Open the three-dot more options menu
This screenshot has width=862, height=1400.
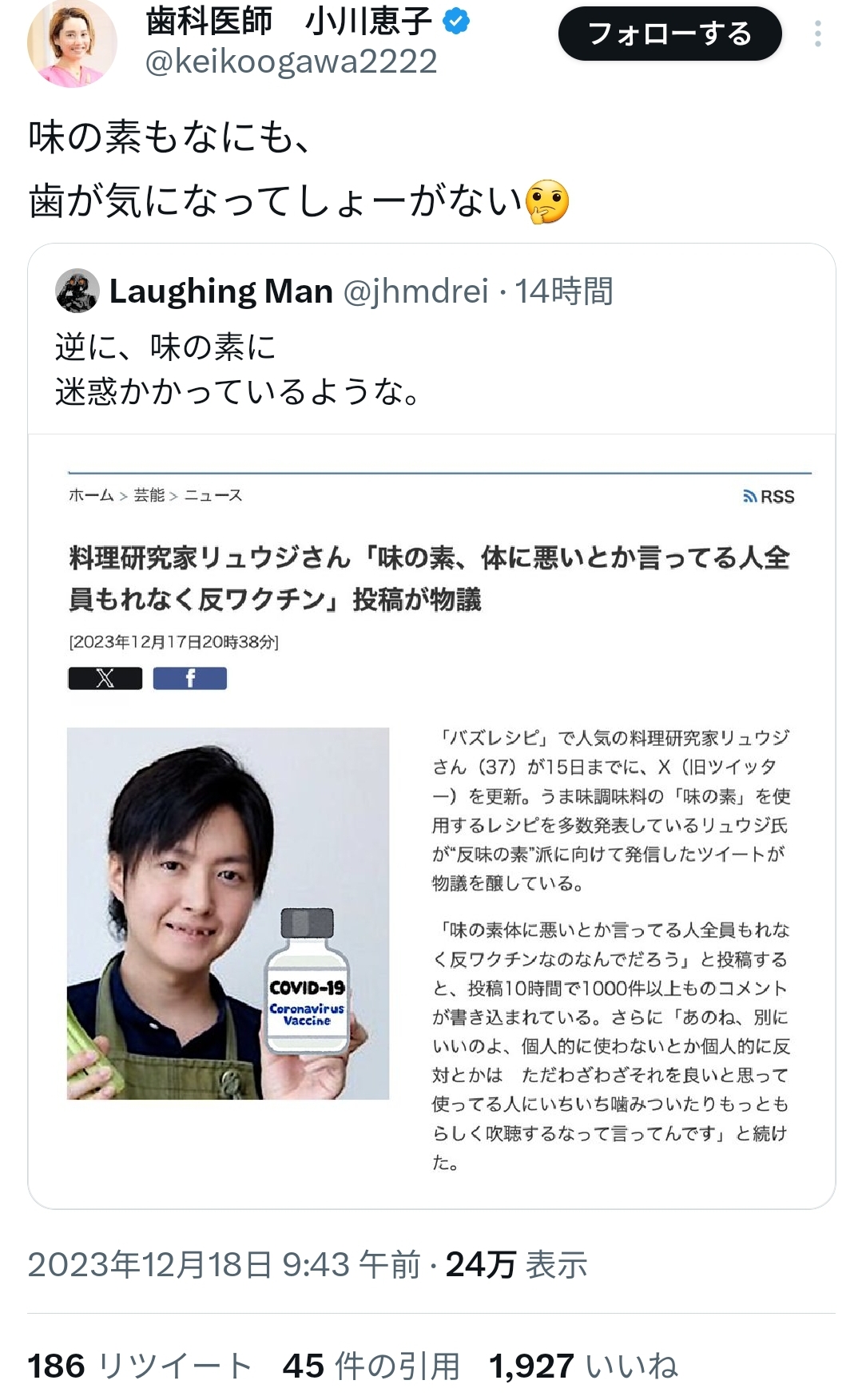[817, 34]
